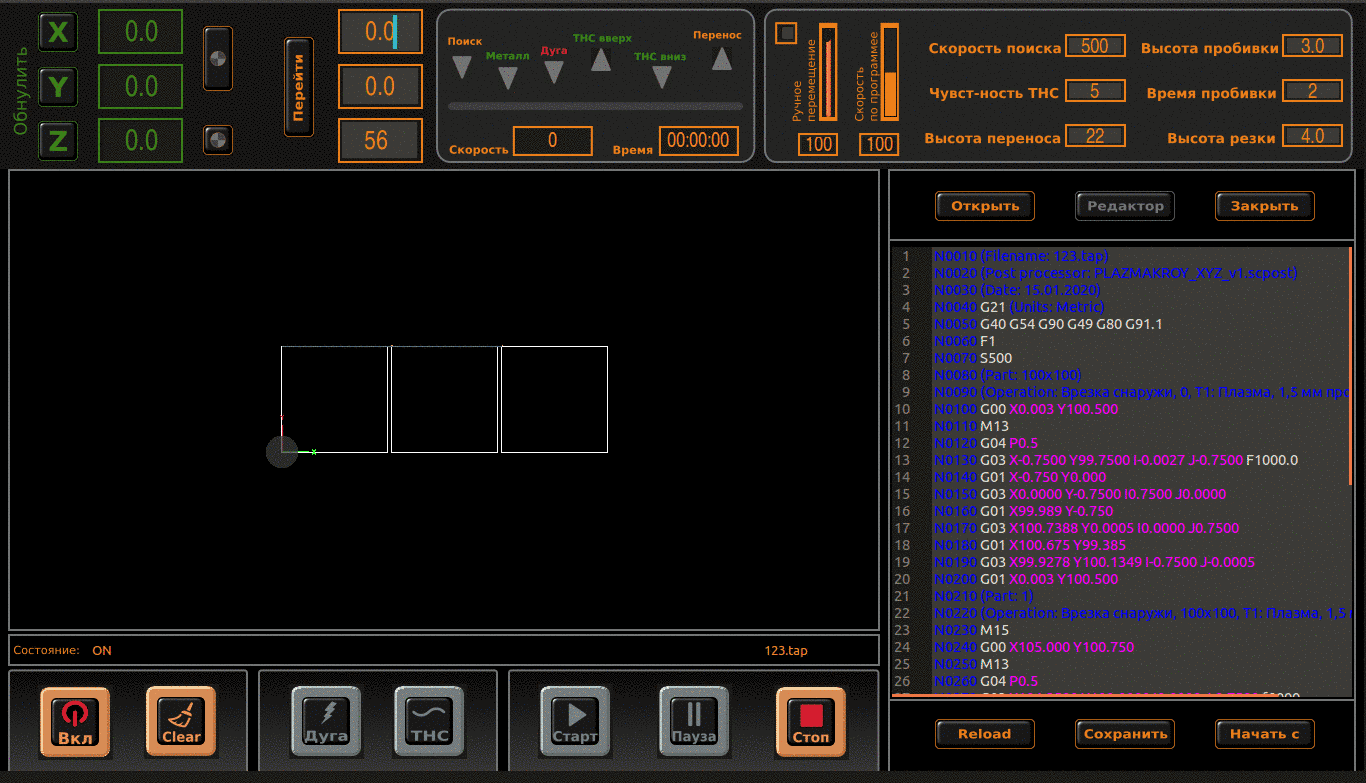Screen dimensions: 1366x783
Task: Start the program with Старт
Action: click(x=575, y=722)
